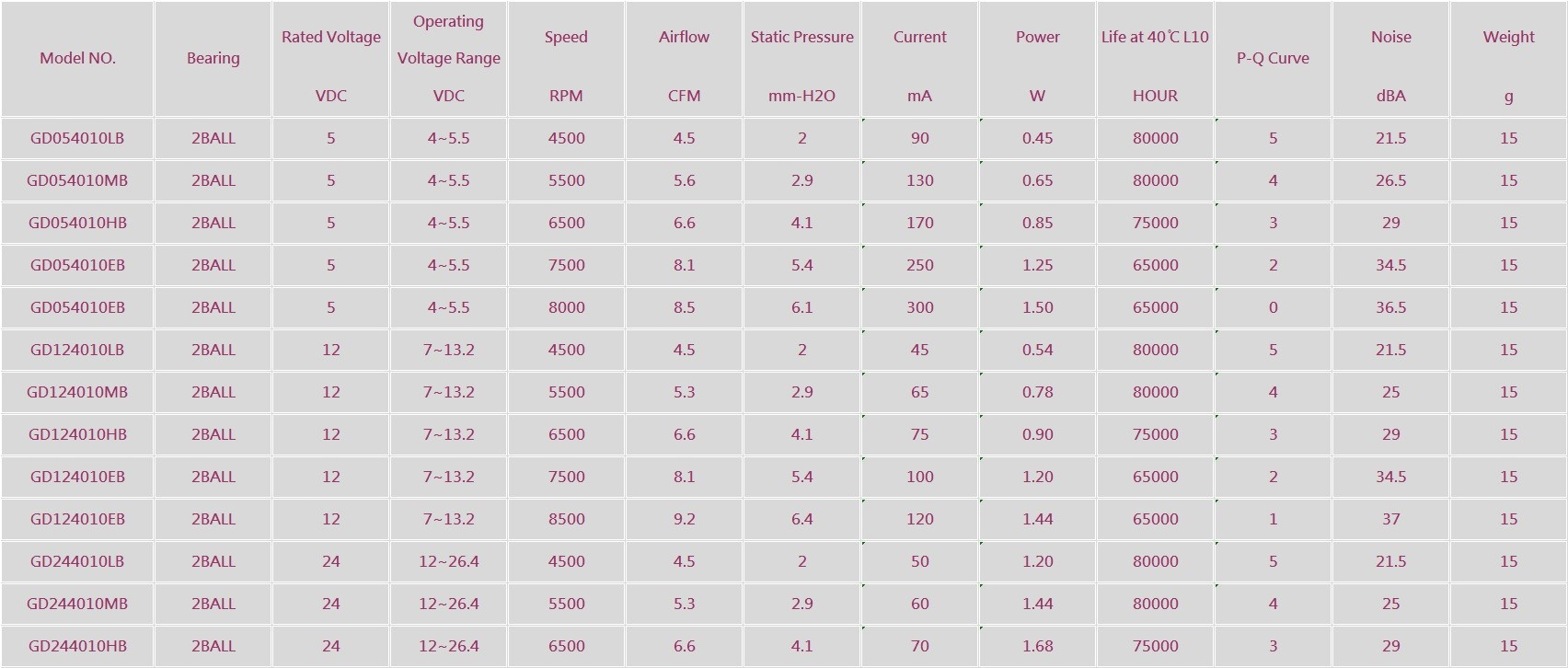
Task: Click the GD054010MB model cell
Action: coord(77,180)
